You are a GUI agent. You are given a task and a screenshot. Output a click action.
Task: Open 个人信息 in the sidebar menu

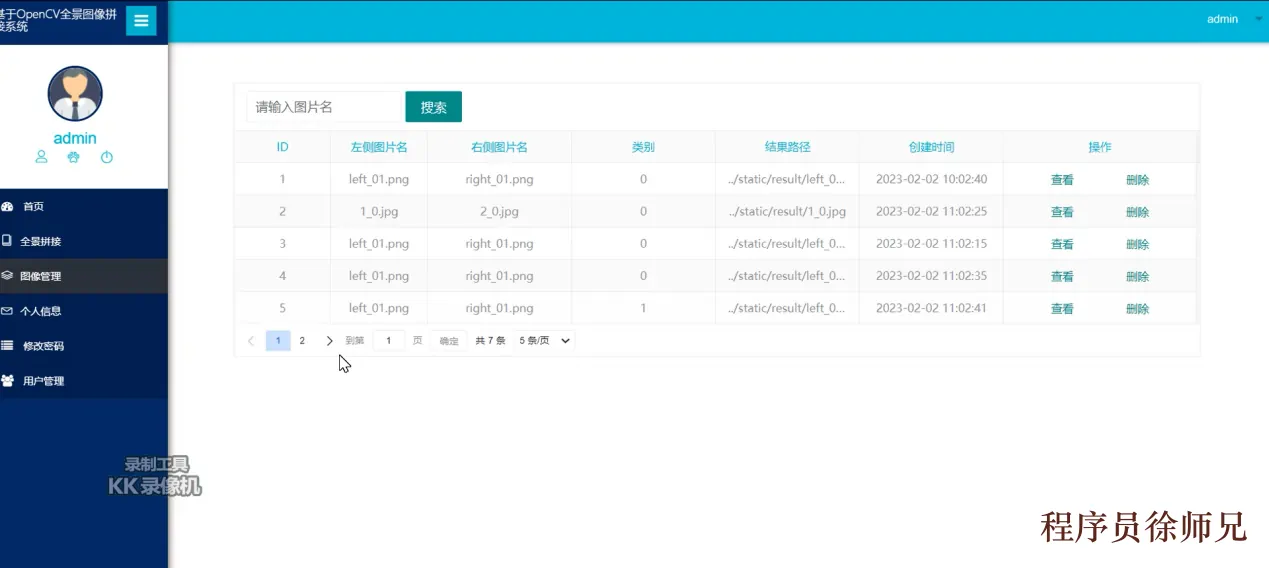[x=84, y=311]
